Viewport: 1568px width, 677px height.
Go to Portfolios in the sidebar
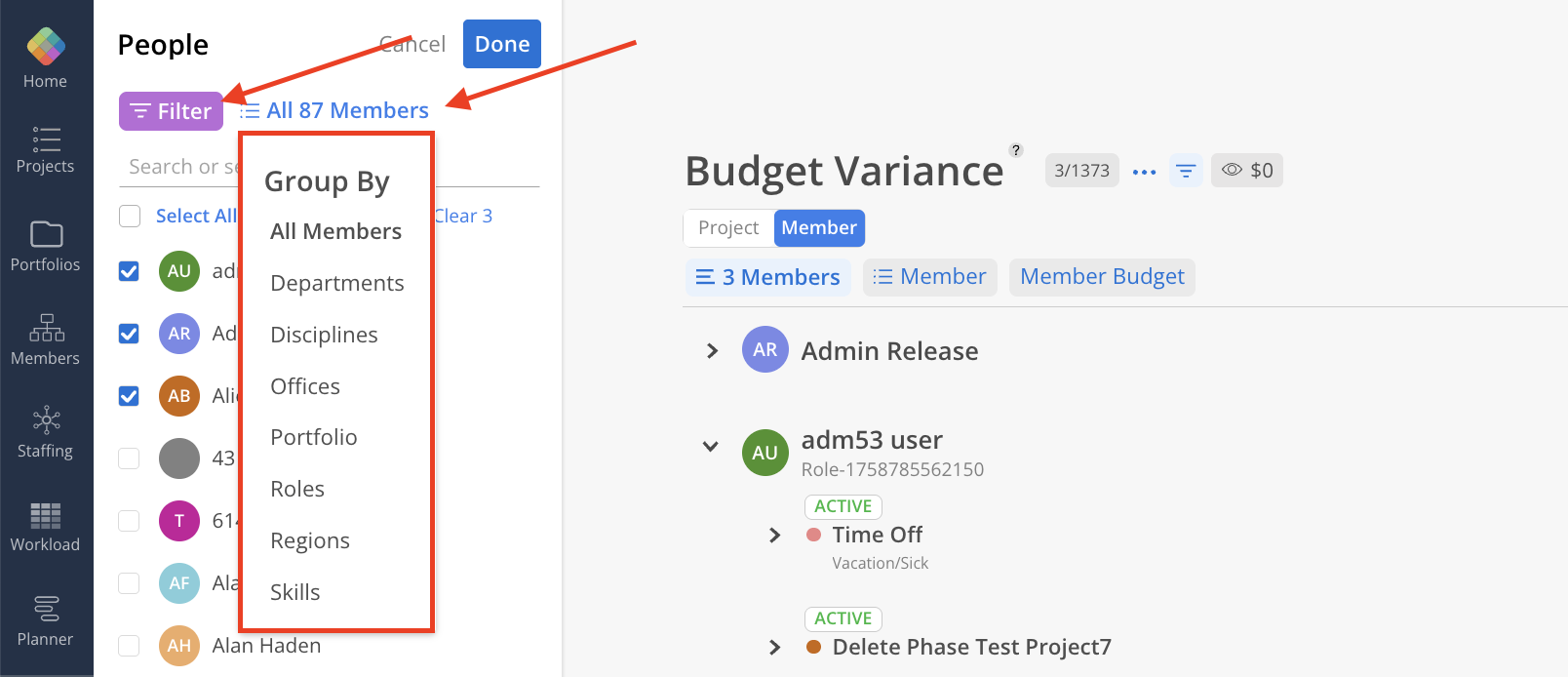(x=46, y=246)
